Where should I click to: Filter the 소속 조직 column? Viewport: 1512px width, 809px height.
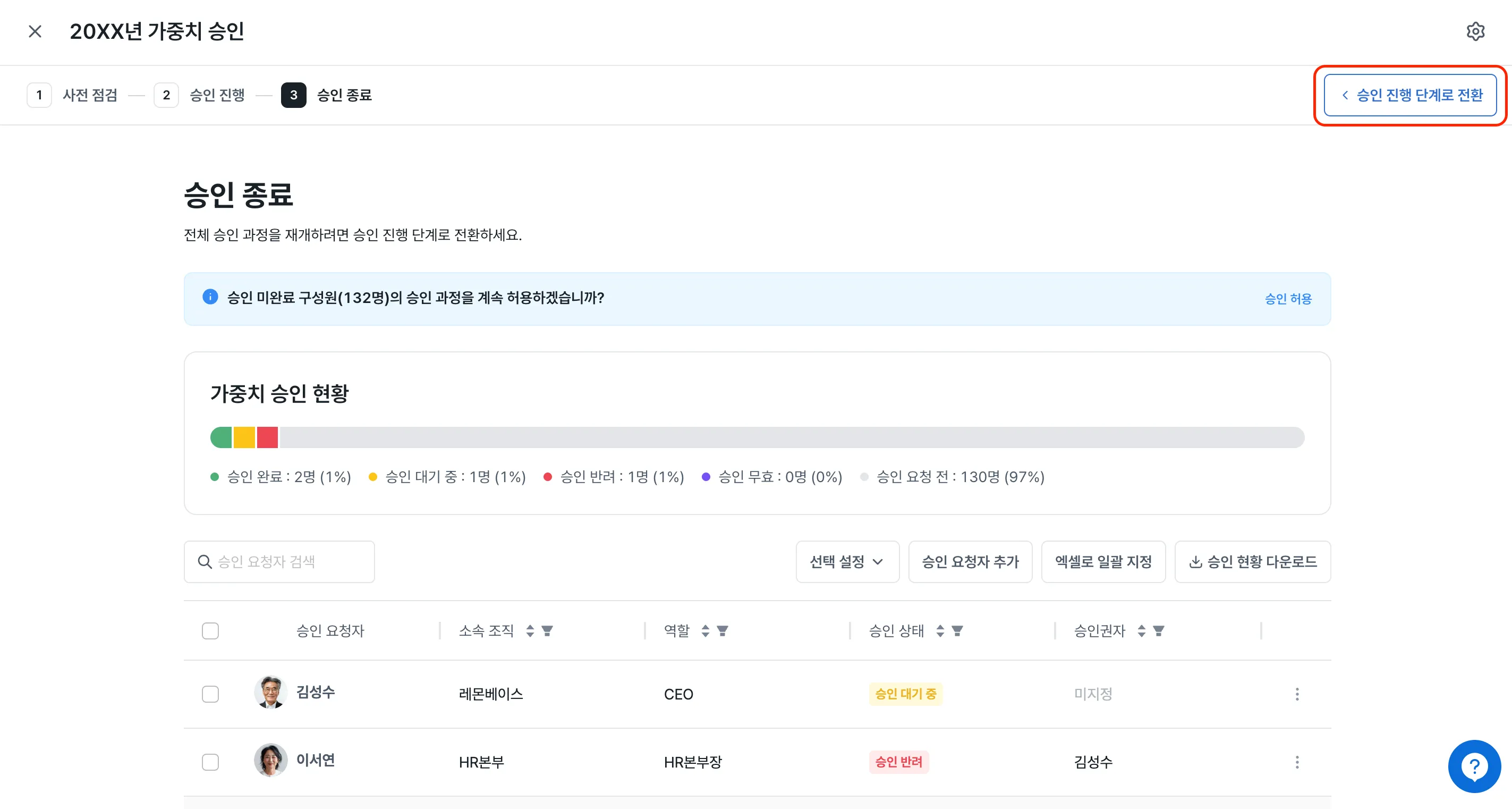[x=547, y=630]
